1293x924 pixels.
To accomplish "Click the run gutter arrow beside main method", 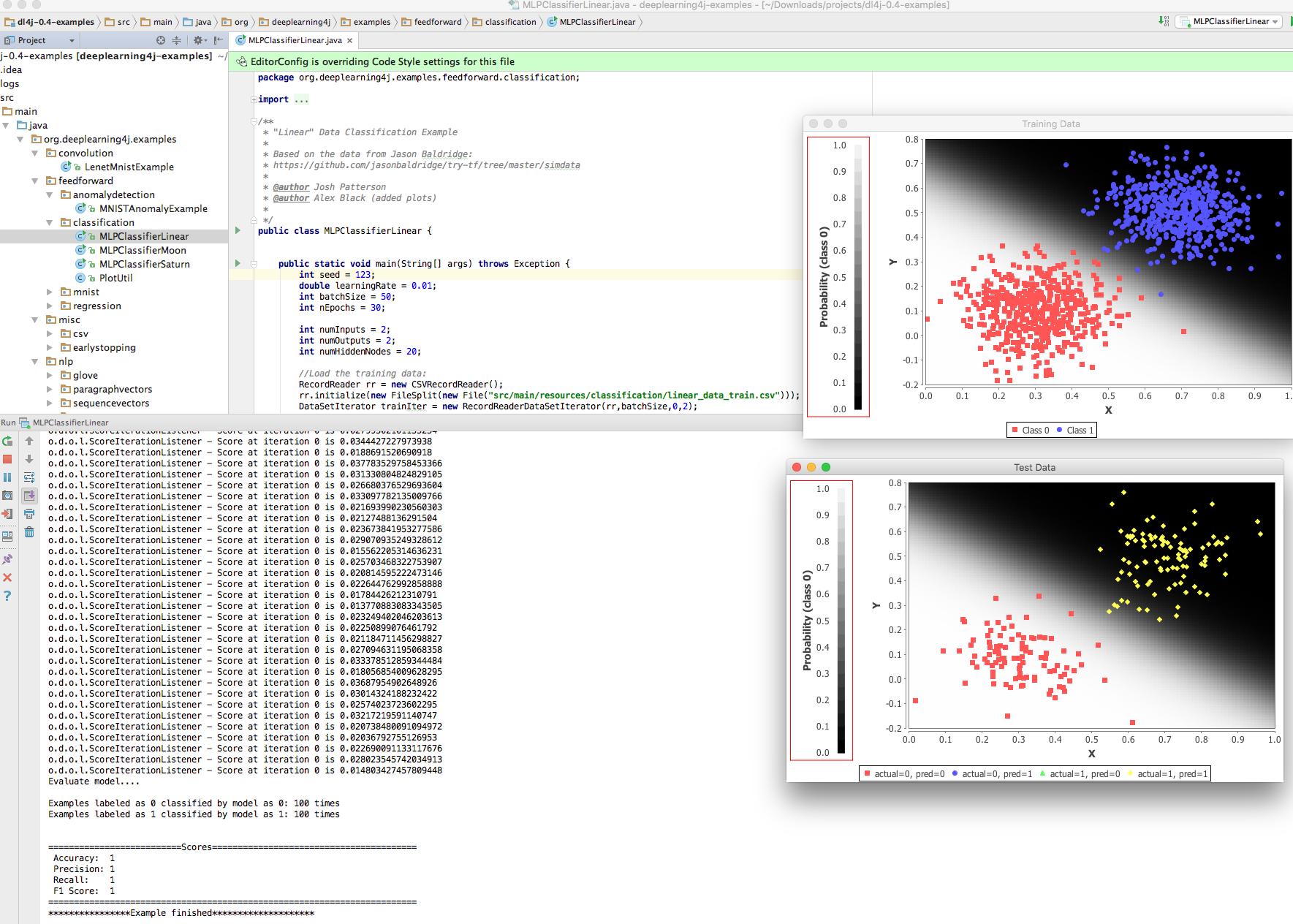I will coord(238,263).
